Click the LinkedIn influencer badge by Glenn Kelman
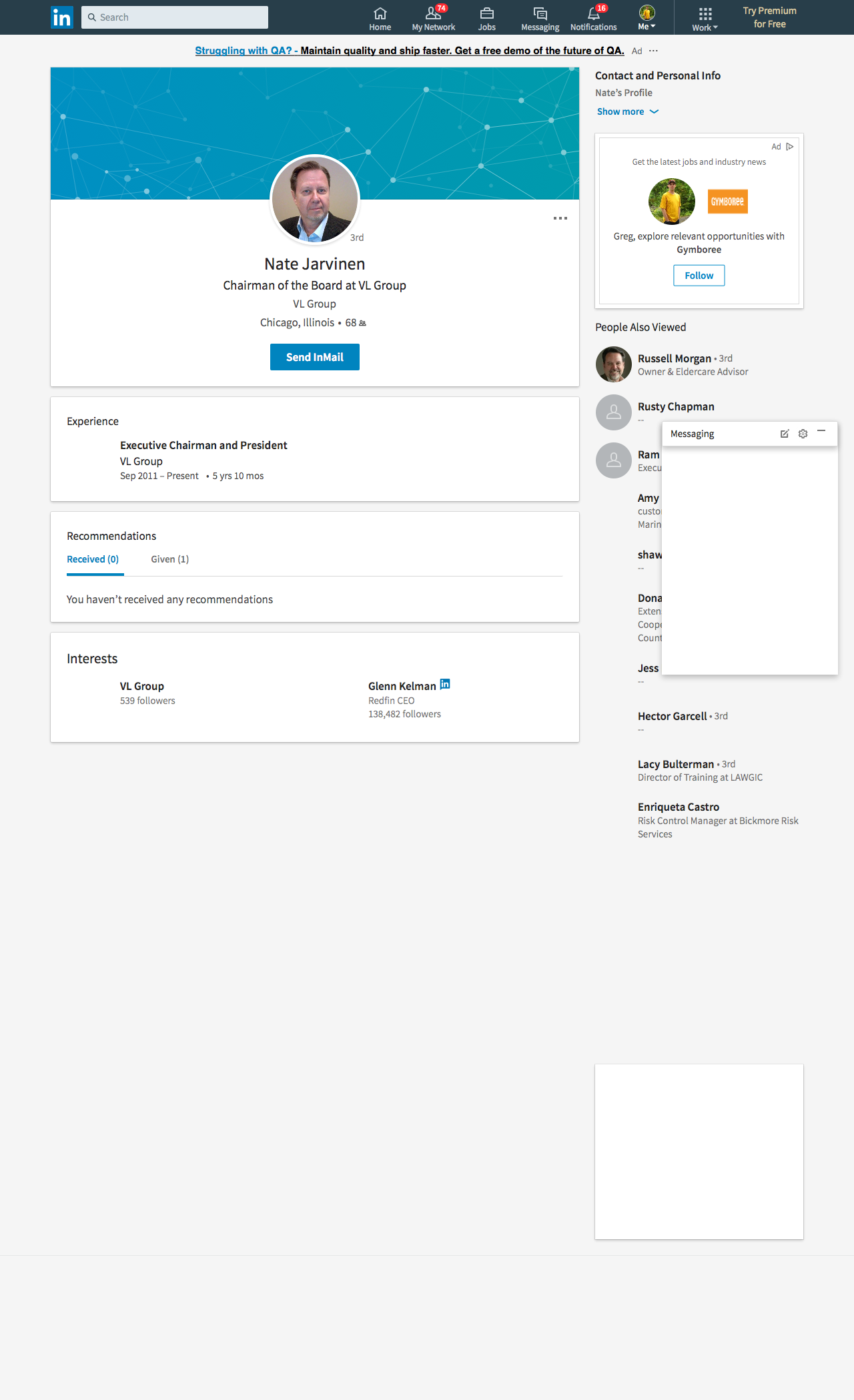 445,684
